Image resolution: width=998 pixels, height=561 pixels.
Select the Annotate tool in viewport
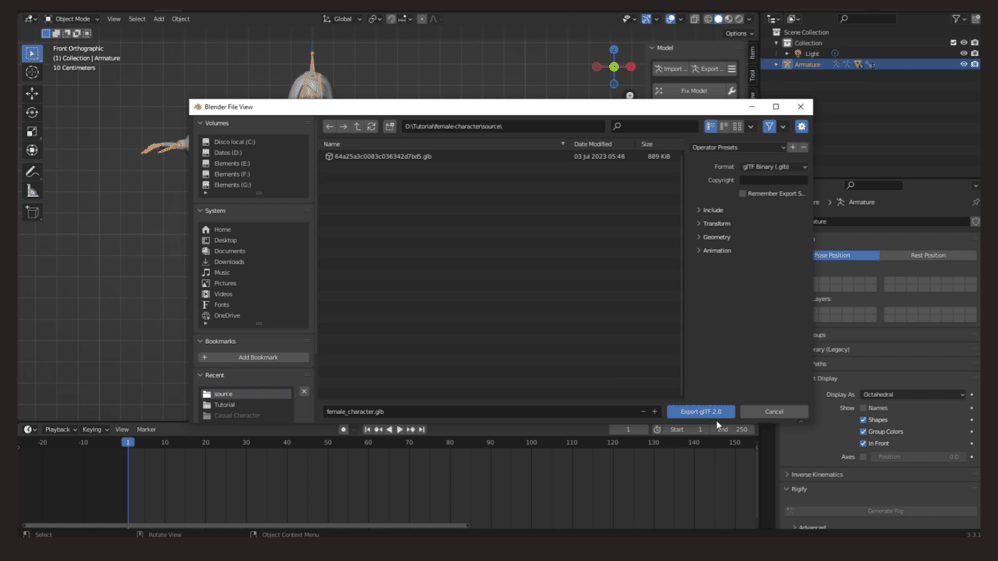pos(32,172)
